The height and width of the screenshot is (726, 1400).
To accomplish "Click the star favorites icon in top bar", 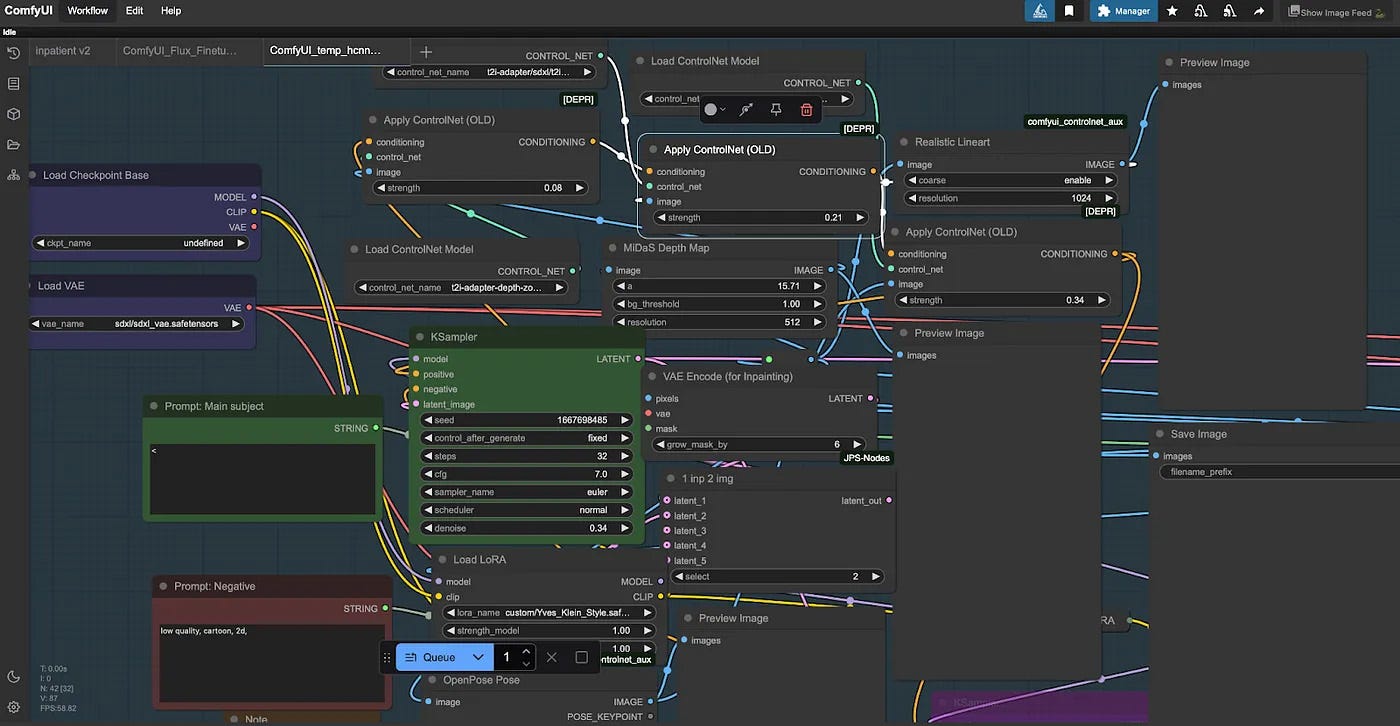I will click(1172, 11).
